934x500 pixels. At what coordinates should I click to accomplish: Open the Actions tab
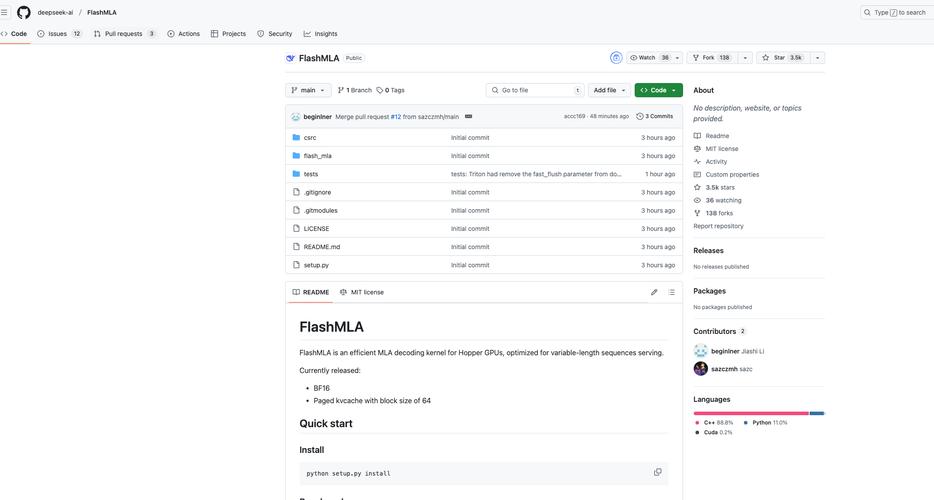click(x=183, y=34)
